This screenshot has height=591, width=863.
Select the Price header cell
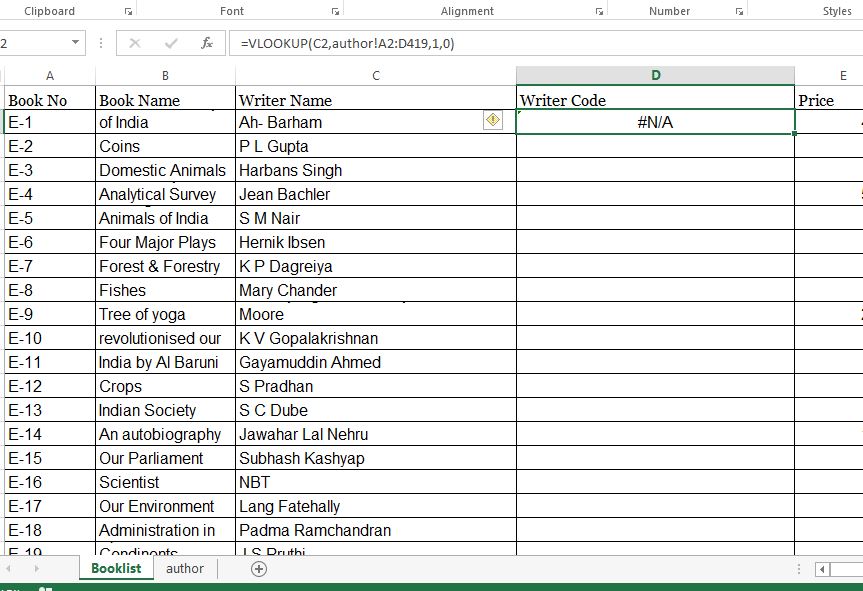pos(829,98)
